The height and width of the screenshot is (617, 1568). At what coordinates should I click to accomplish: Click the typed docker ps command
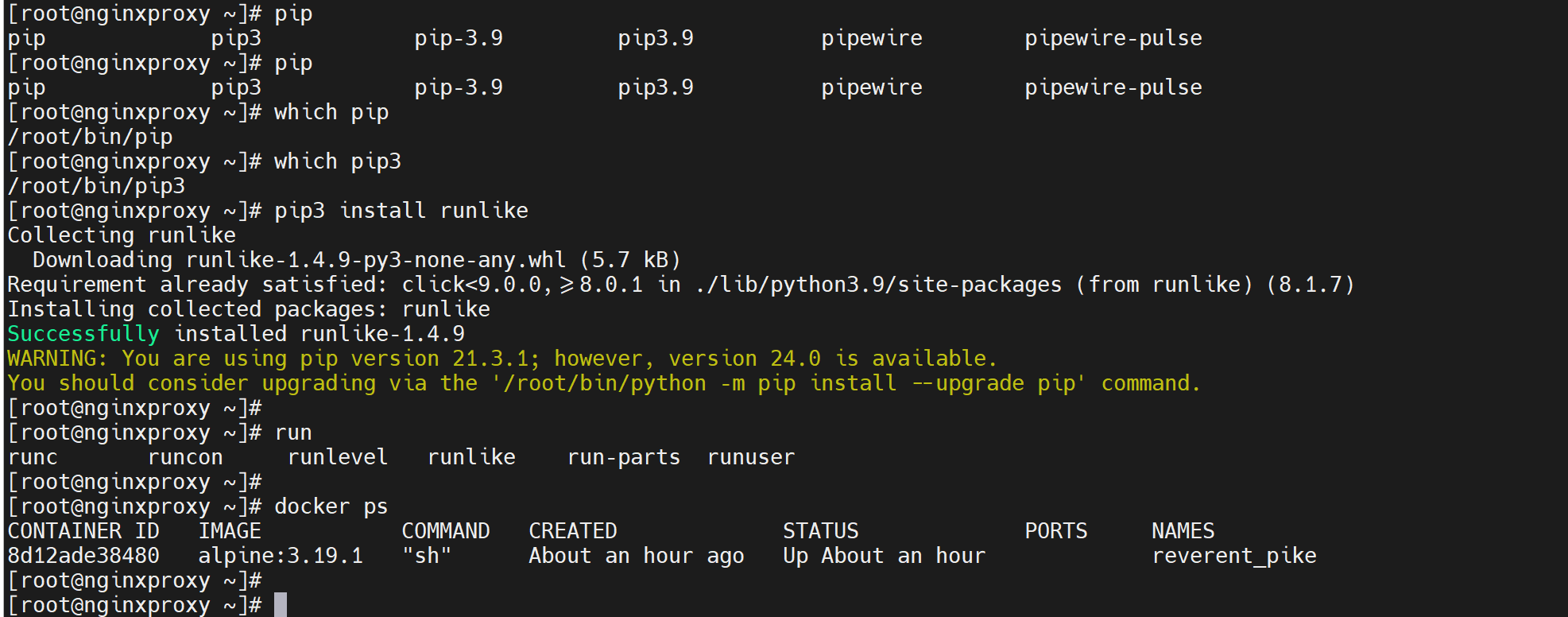point(331,506)
